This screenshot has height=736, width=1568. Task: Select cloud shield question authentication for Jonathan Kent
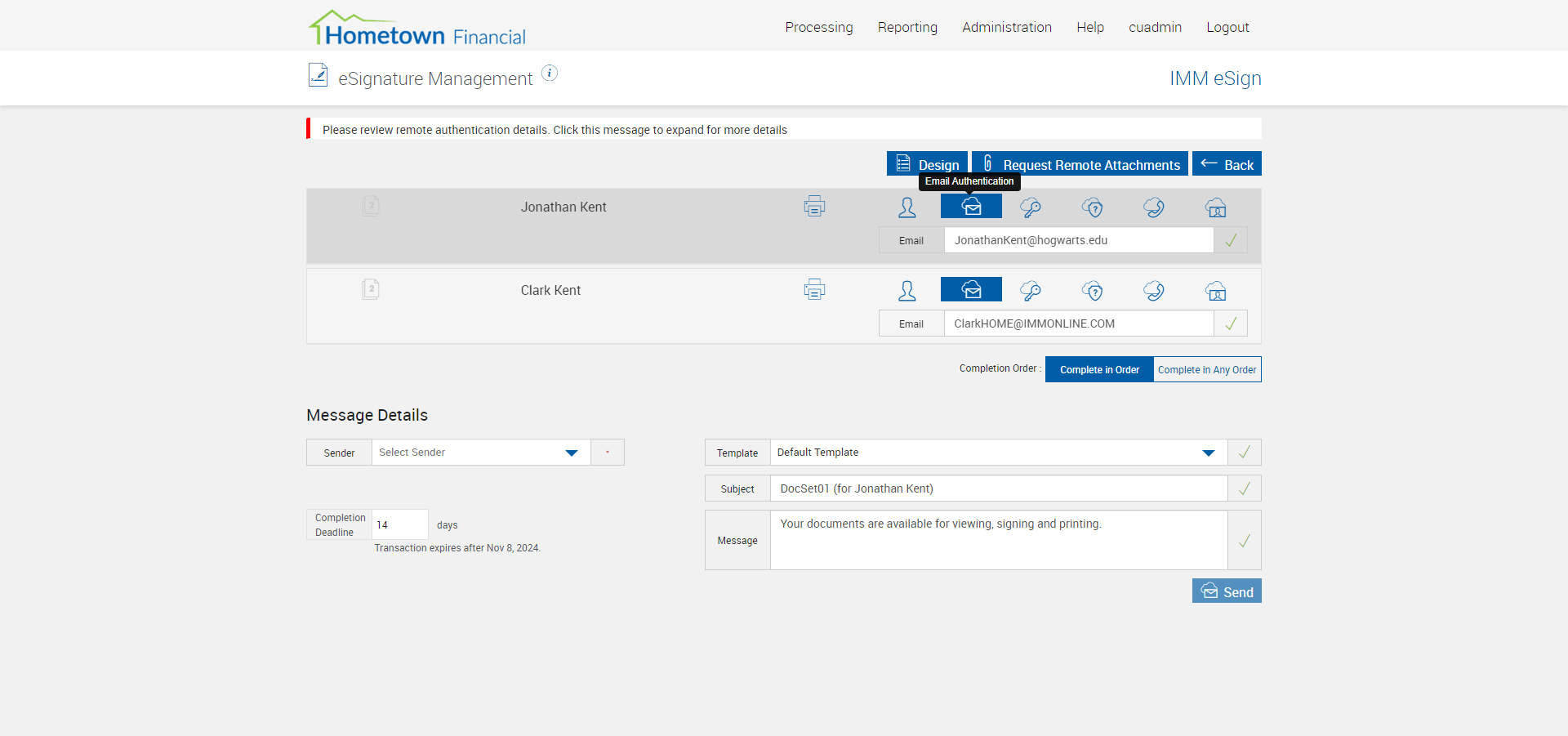[1093, 207]
